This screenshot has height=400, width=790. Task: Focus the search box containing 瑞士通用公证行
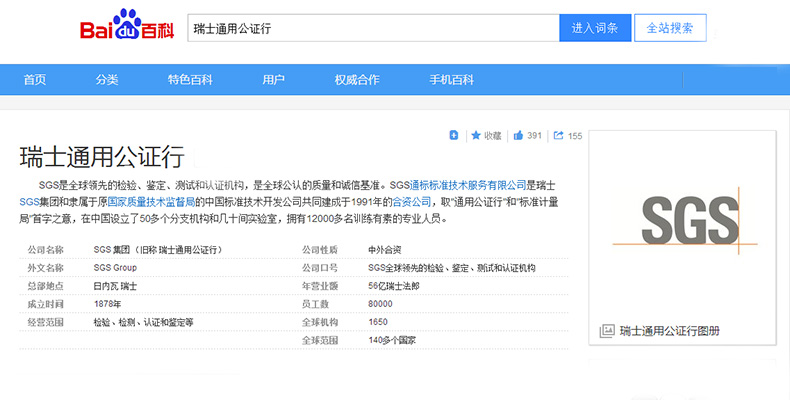(x=373, y=28)
